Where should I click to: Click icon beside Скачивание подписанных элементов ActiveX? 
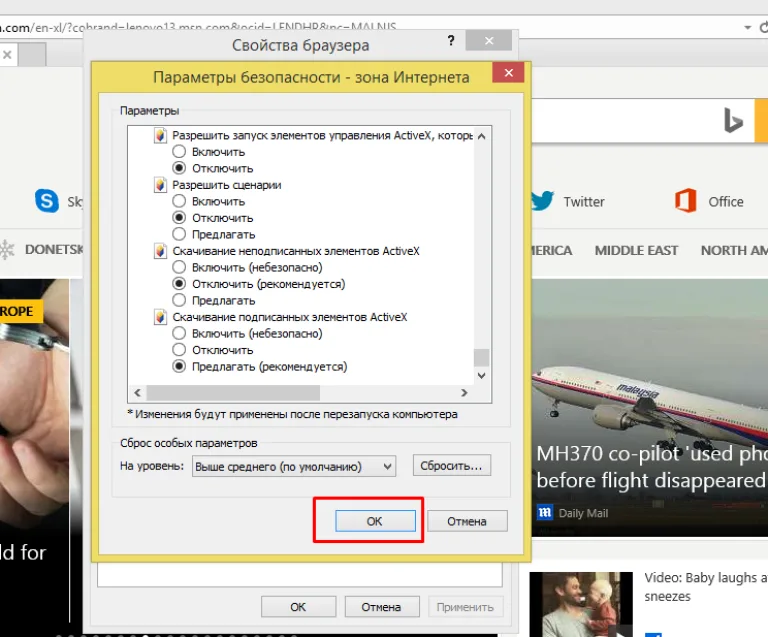160,317
